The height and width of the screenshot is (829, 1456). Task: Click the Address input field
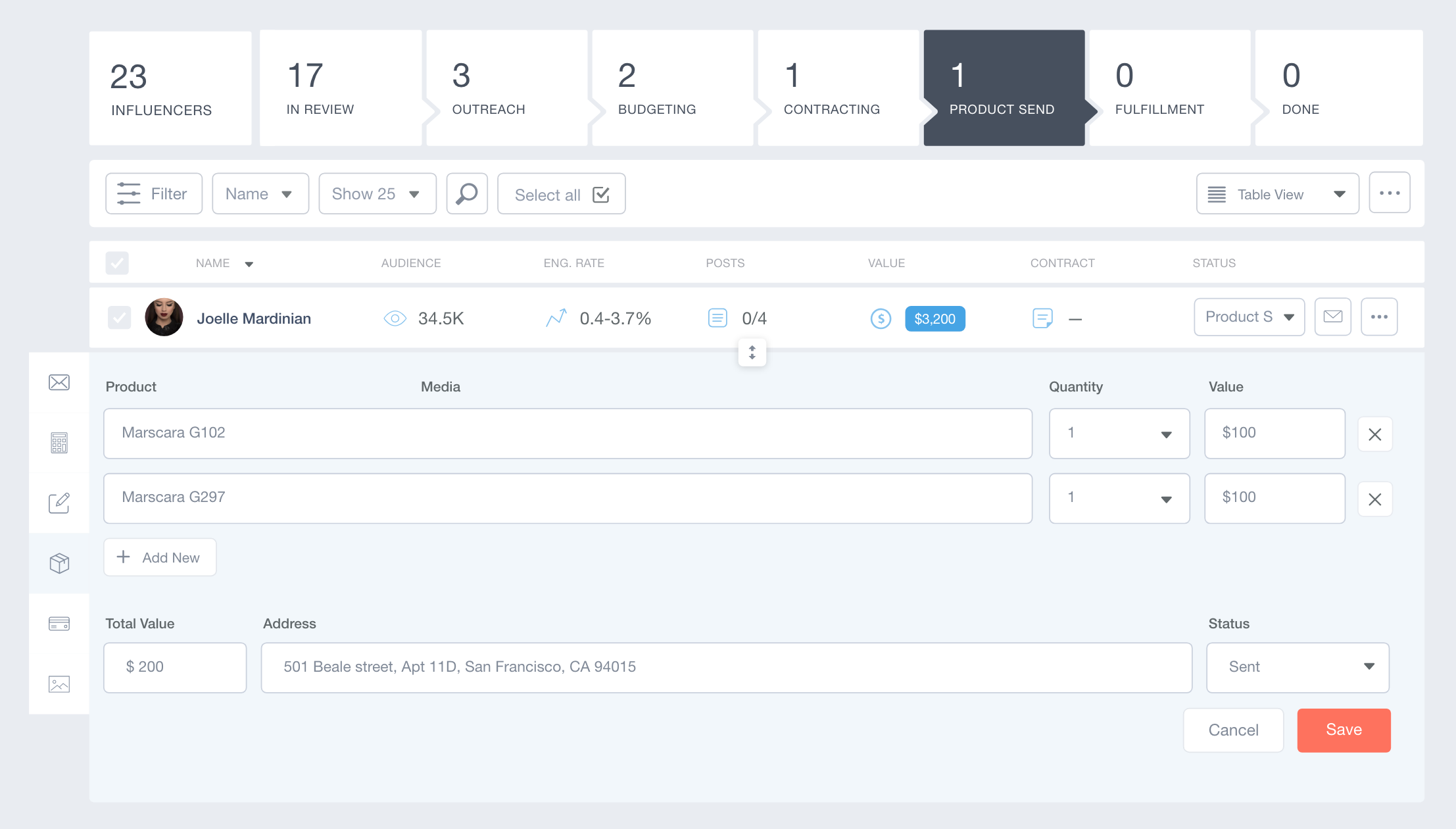tap(726, 667)
